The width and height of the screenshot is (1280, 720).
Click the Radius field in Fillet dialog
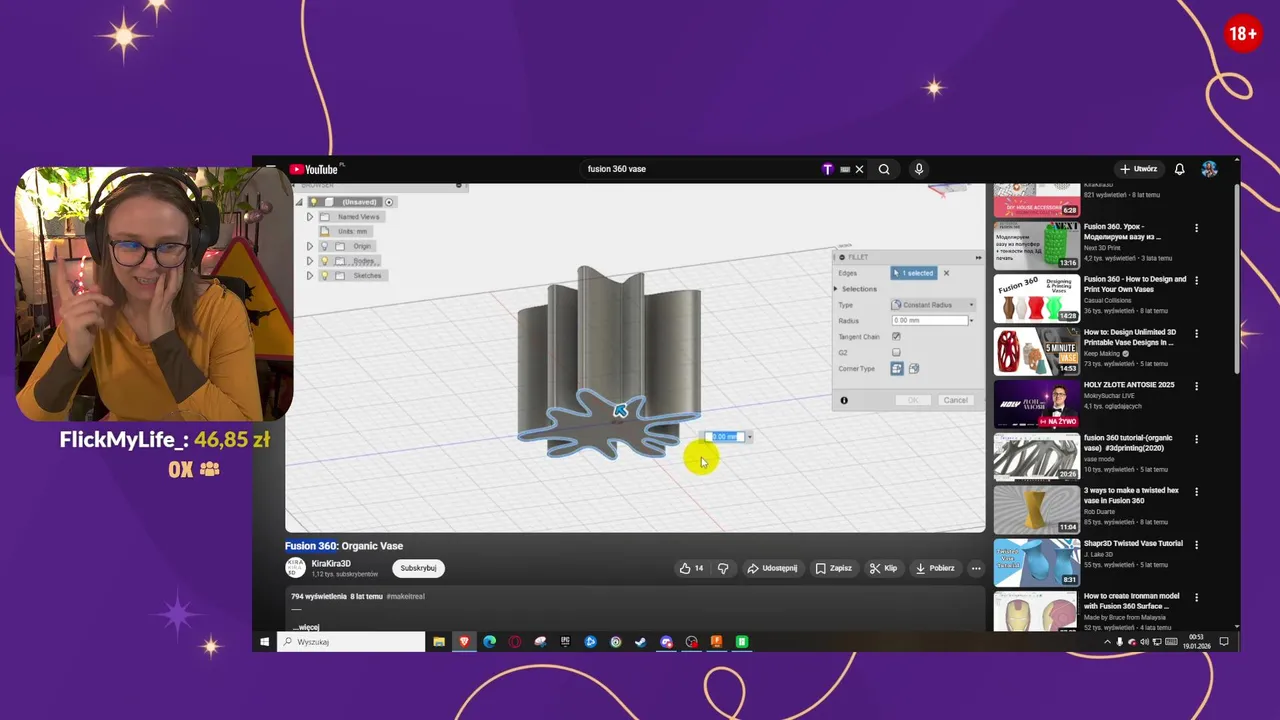[929, 320]
